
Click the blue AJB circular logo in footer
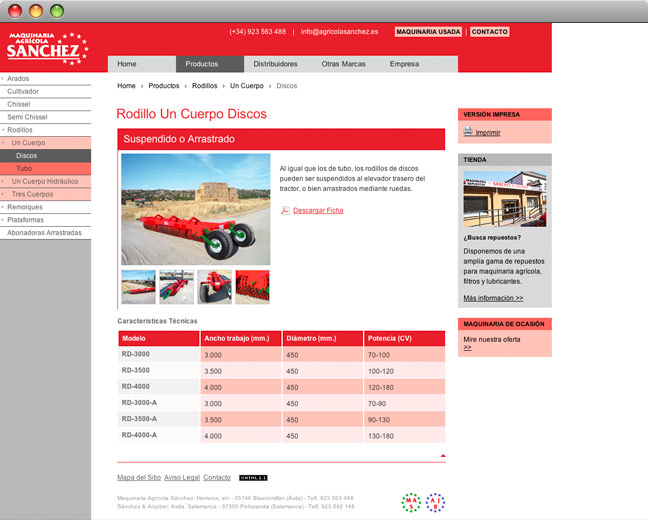pos(435,503)
